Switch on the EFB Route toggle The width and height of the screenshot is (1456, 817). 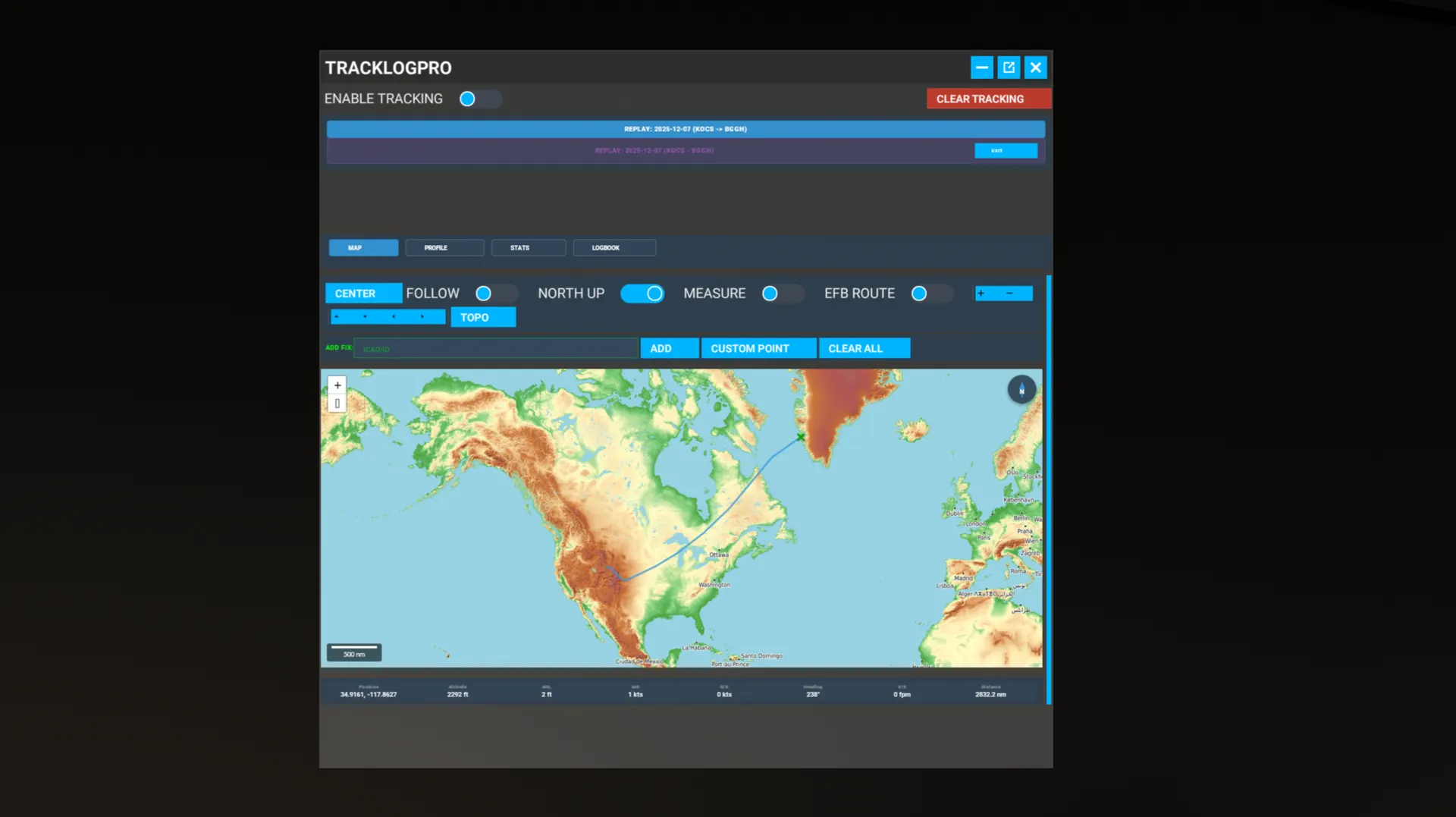coord(931,294)
